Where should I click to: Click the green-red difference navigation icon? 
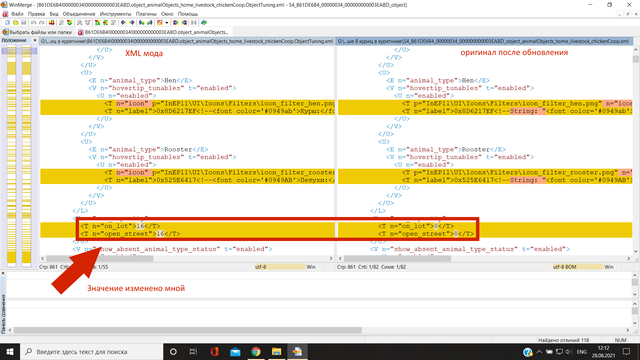(x=70, y=22)
